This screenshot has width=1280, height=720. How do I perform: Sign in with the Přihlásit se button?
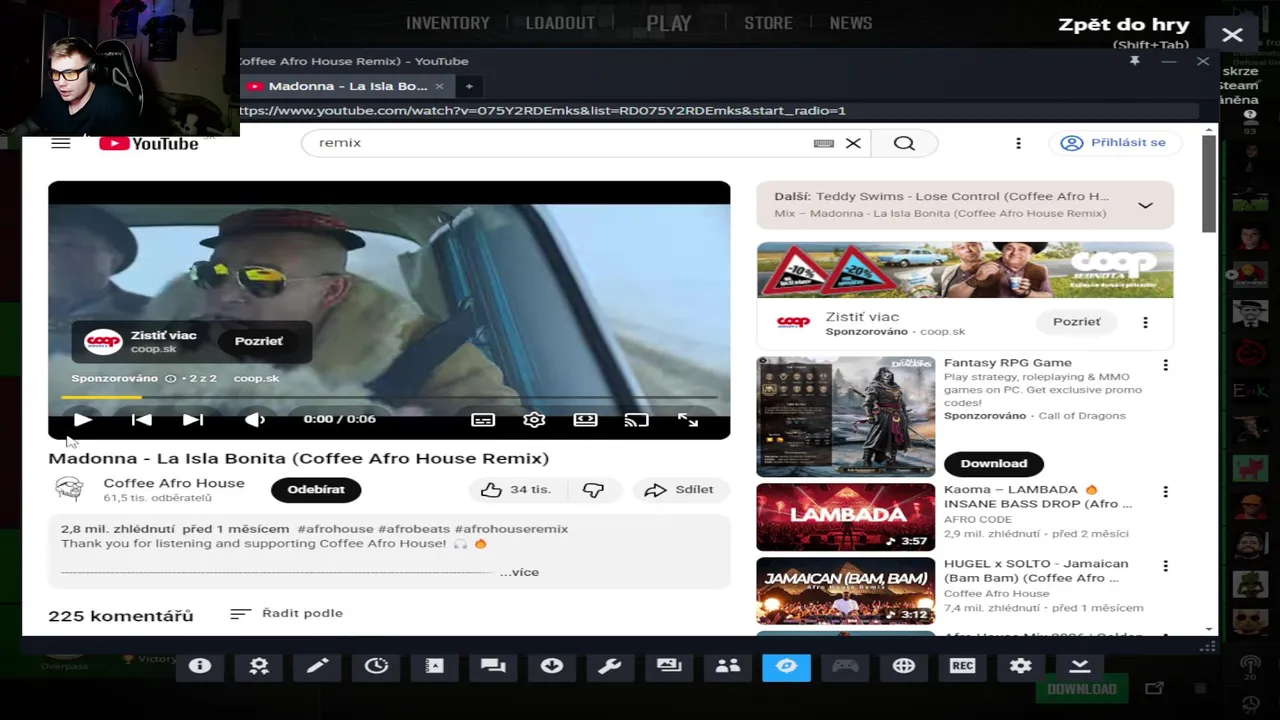click(1113, 143)
